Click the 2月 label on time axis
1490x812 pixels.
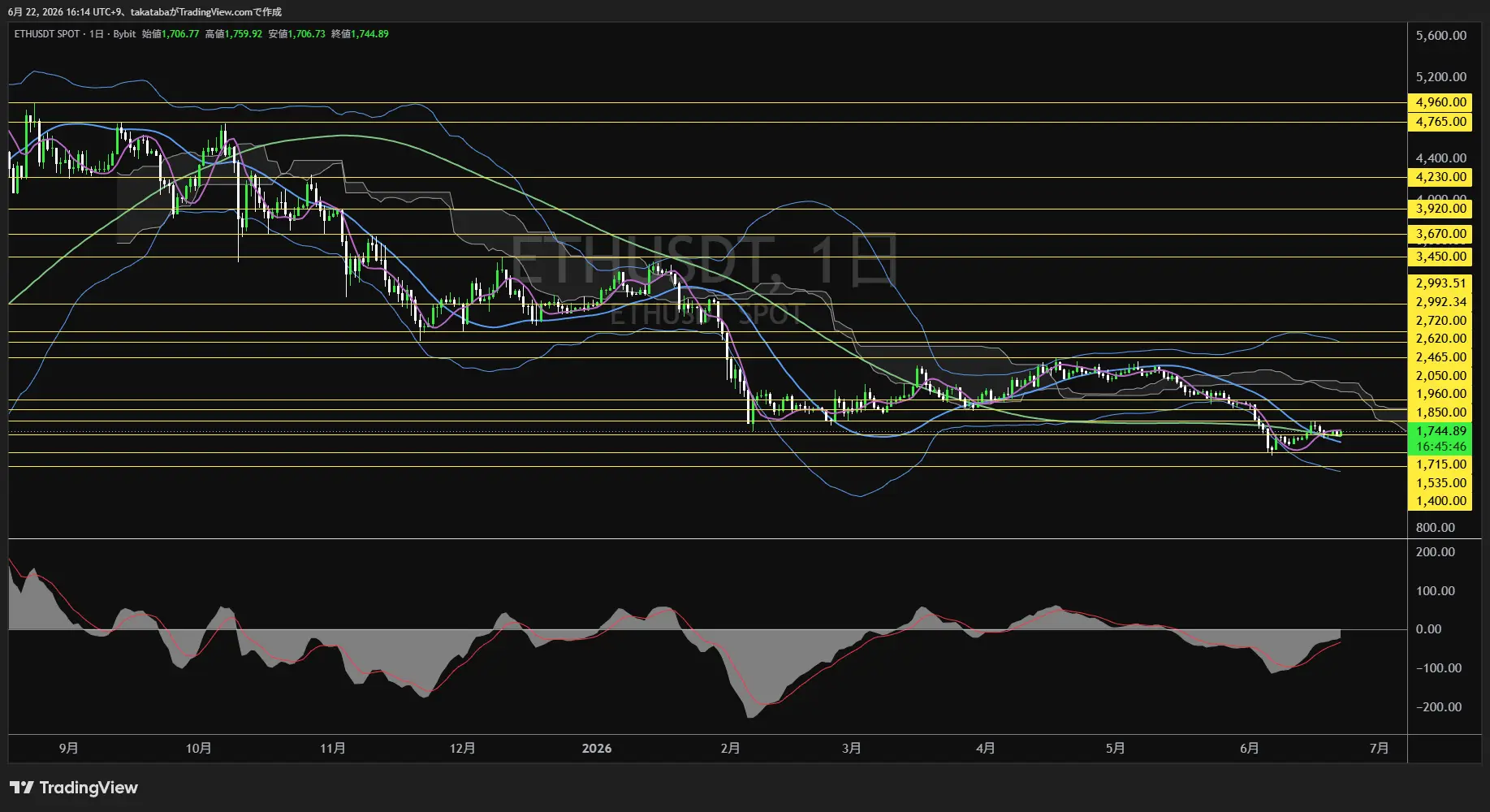coord(730,748)
